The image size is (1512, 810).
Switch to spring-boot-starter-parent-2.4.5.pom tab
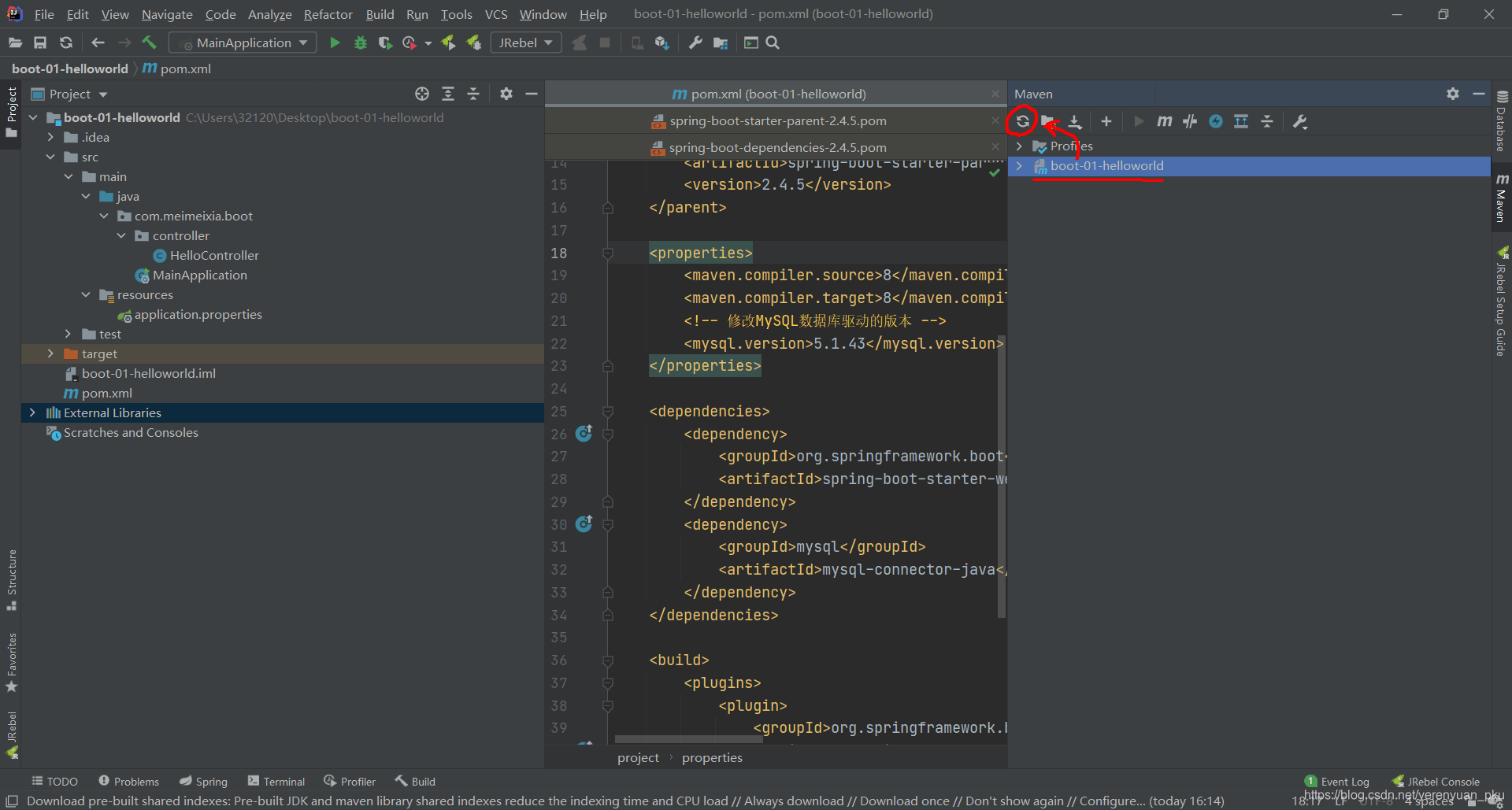click(x=777, y=120)
